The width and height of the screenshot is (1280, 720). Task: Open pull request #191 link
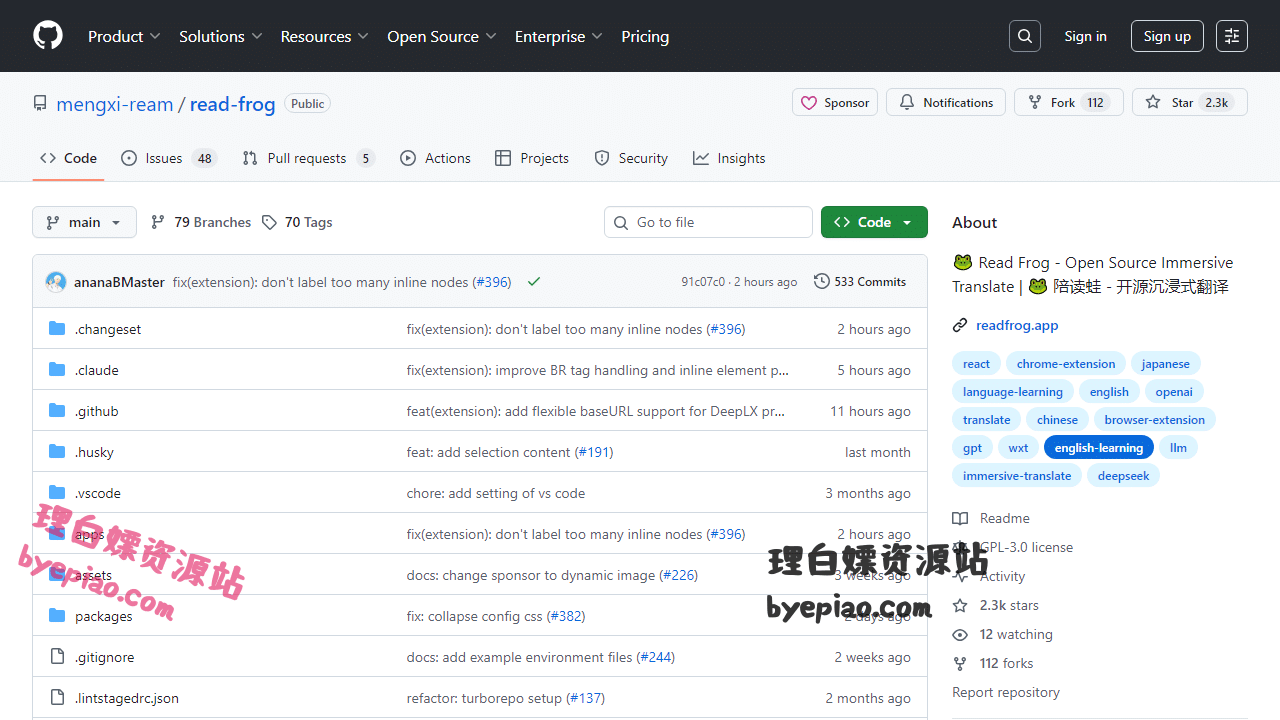tap(594, 452)
